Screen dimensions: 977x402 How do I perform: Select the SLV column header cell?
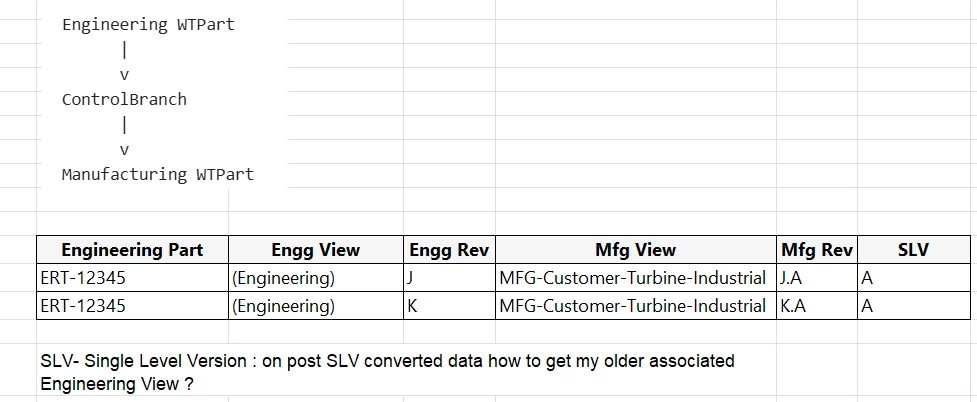click(914, 250)
